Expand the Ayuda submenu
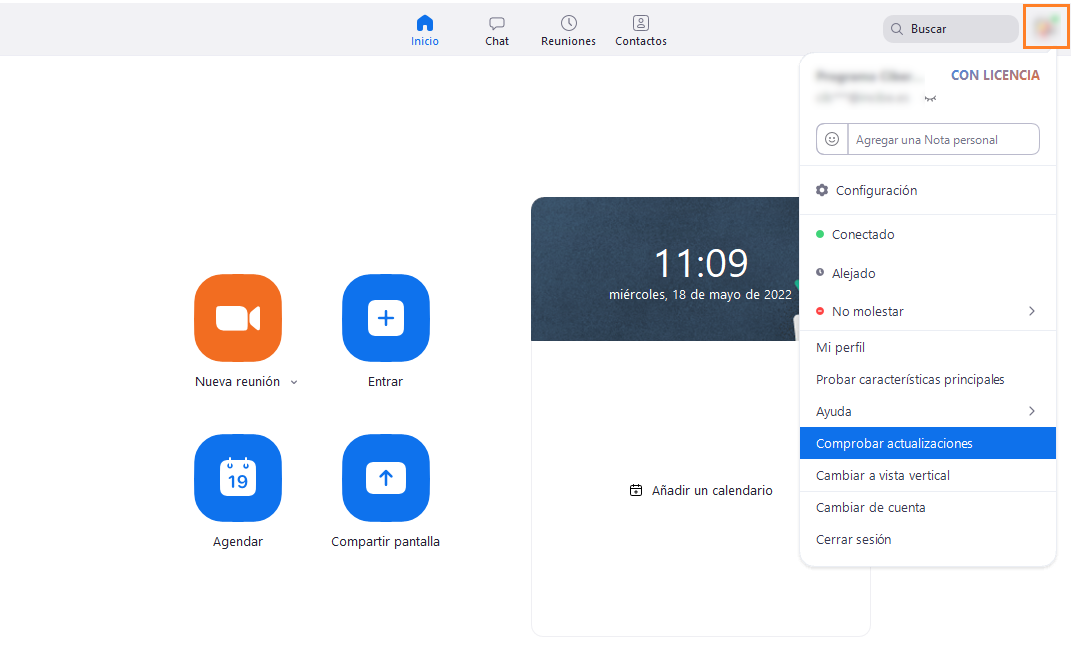This screenshot has width=1071, height=661. coord(1031,411)
